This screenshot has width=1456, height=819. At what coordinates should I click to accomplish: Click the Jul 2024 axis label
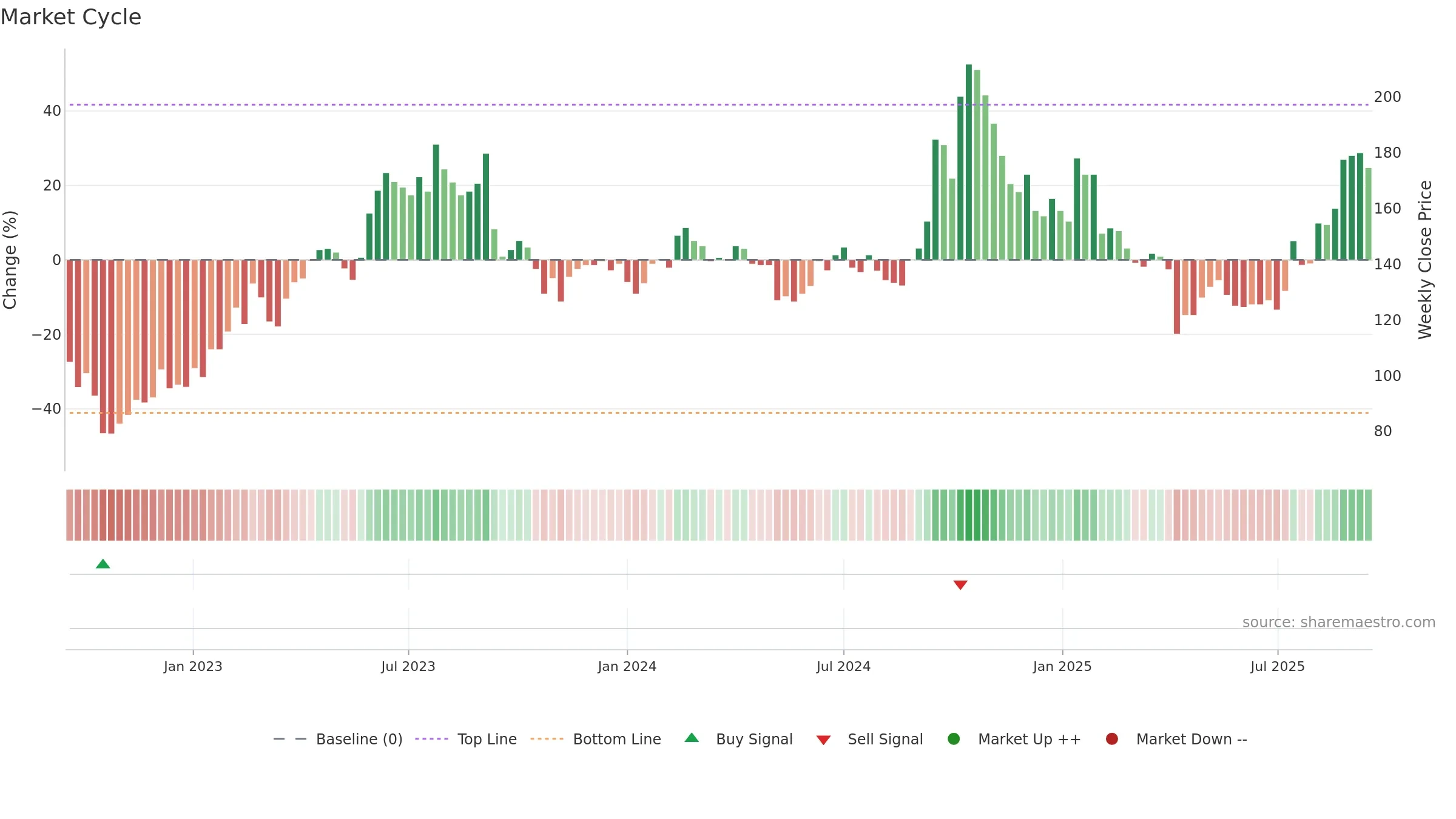[844, 667]
